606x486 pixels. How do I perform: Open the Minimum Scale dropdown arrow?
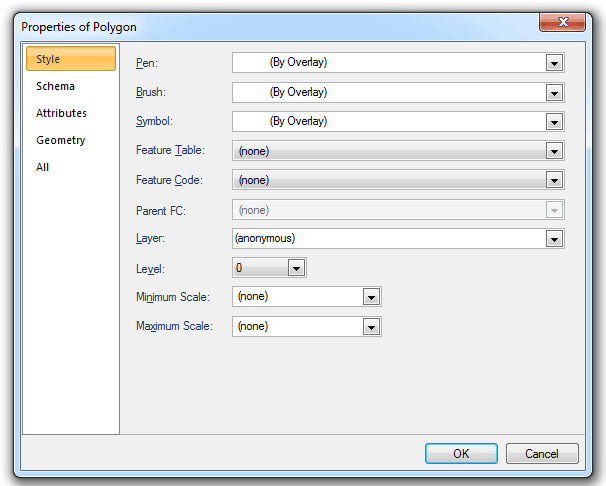[371, 297]
